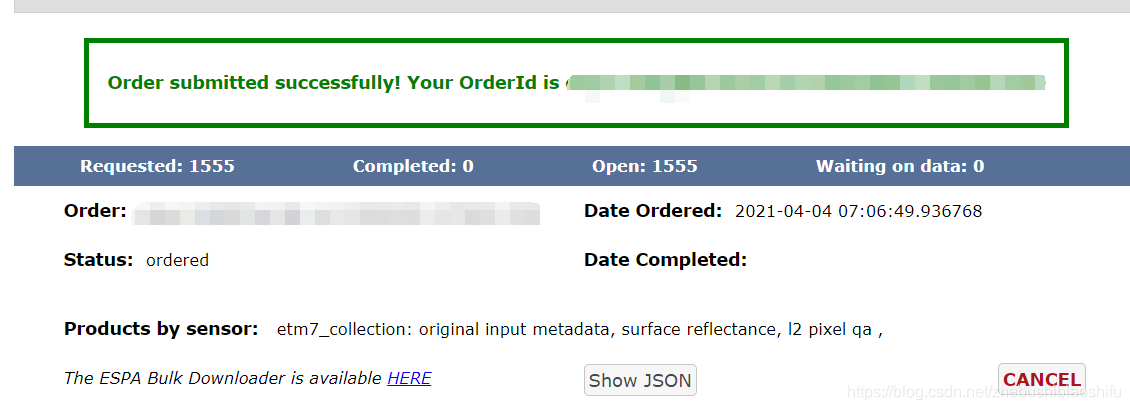Screen dimensions: 1130x410
Task: Click the blurred OrderId in the green banner
Action: [805, 83]
